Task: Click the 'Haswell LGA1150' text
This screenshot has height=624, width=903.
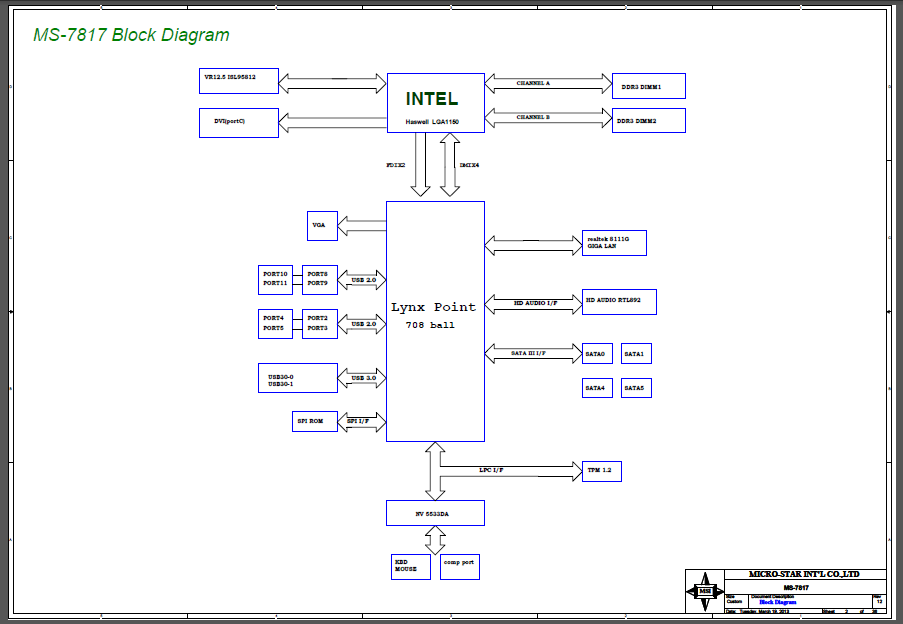Action: tap(432, 122)
